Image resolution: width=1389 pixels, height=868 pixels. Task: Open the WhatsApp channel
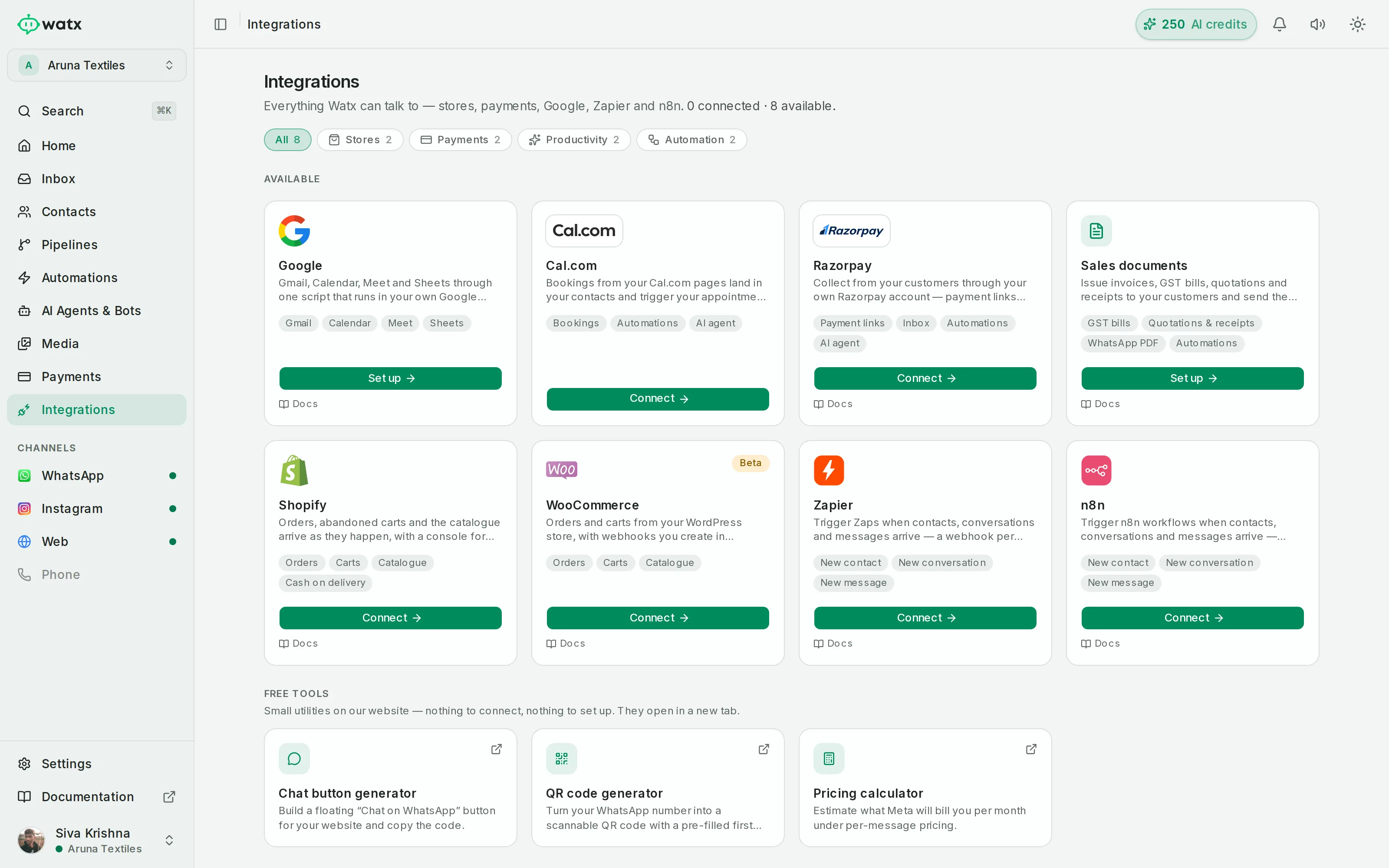[x=96, y=475]
